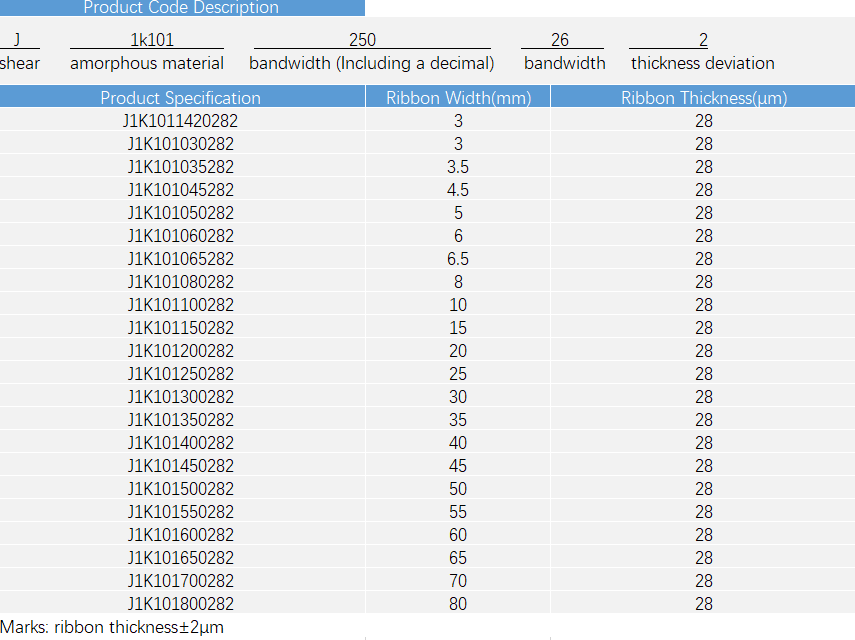This screenshot has width=855, height=640.
Task: Select the Ribbon Width(mm) column header
Action: tap(458, 98)
